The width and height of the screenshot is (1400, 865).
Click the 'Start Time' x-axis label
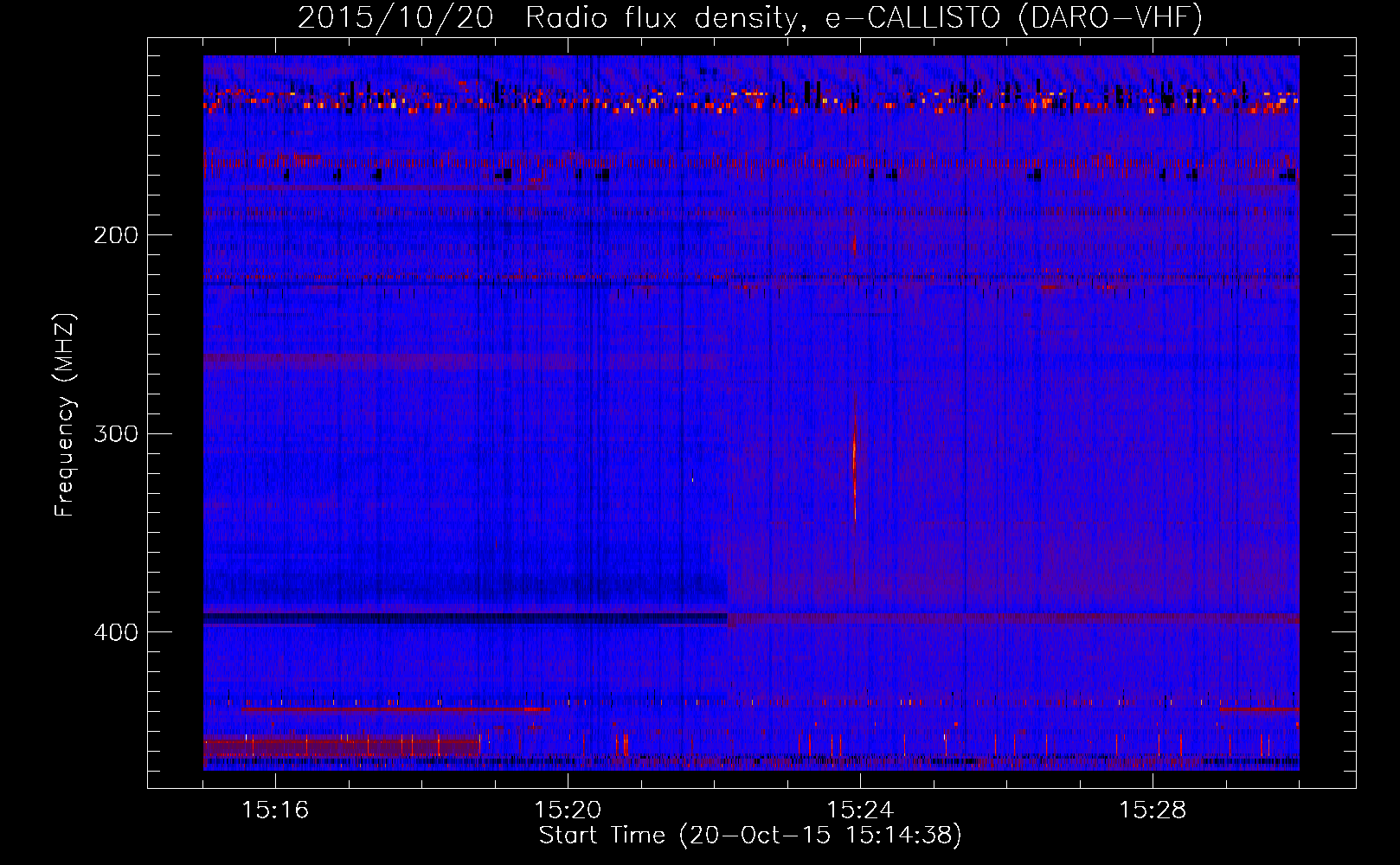[x=749, y=836]
